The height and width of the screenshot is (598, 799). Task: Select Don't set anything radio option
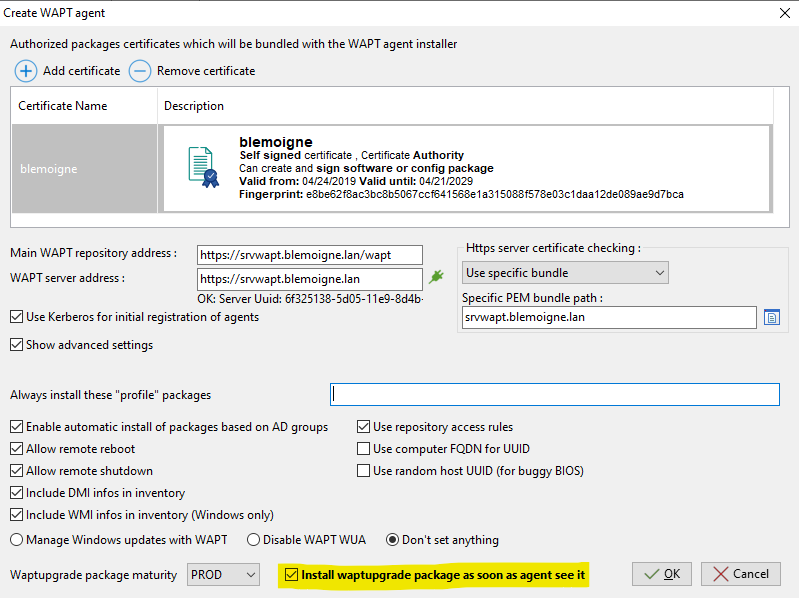(392, 540)
